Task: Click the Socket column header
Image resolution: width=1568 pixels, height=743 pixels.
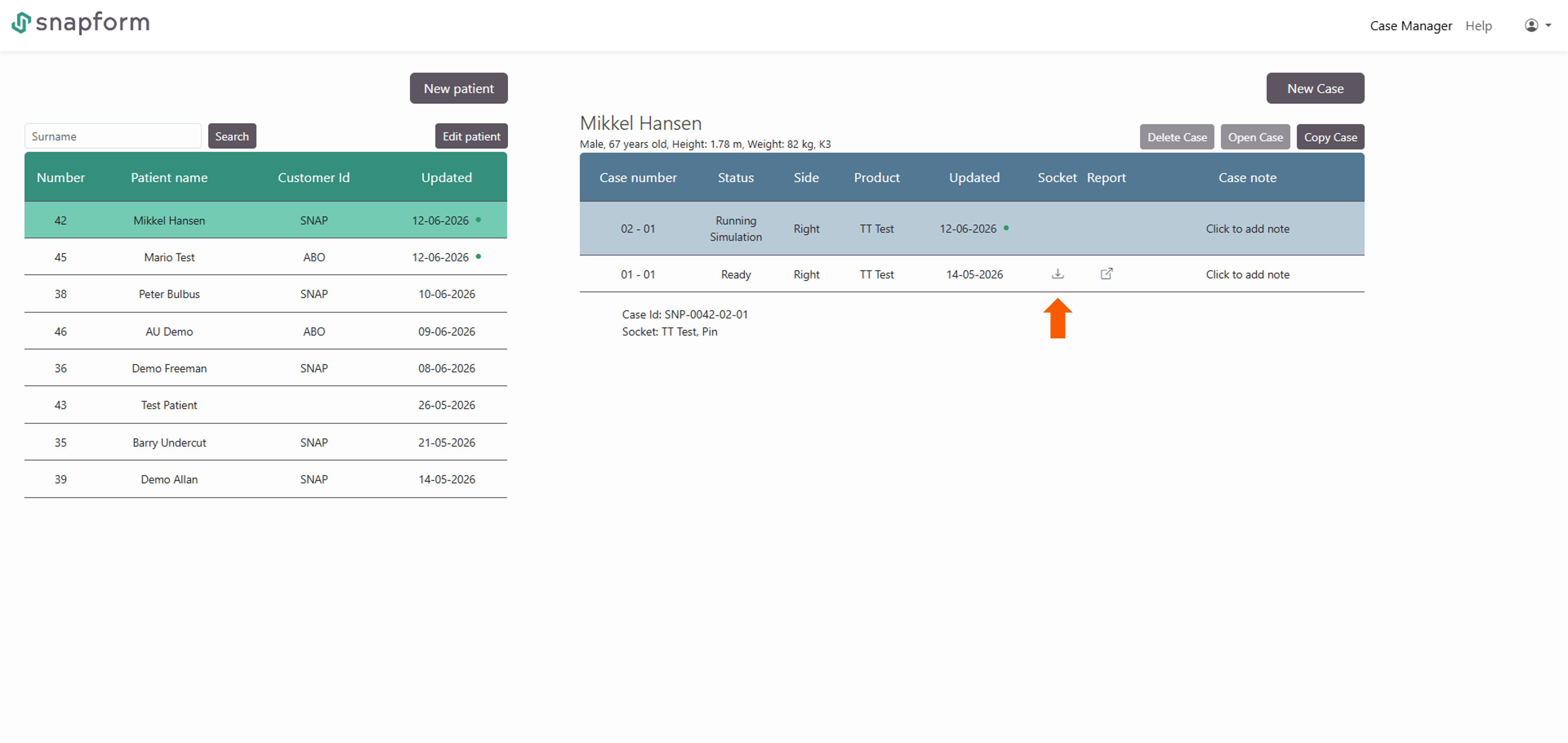Action: [x=1057, y=177]
